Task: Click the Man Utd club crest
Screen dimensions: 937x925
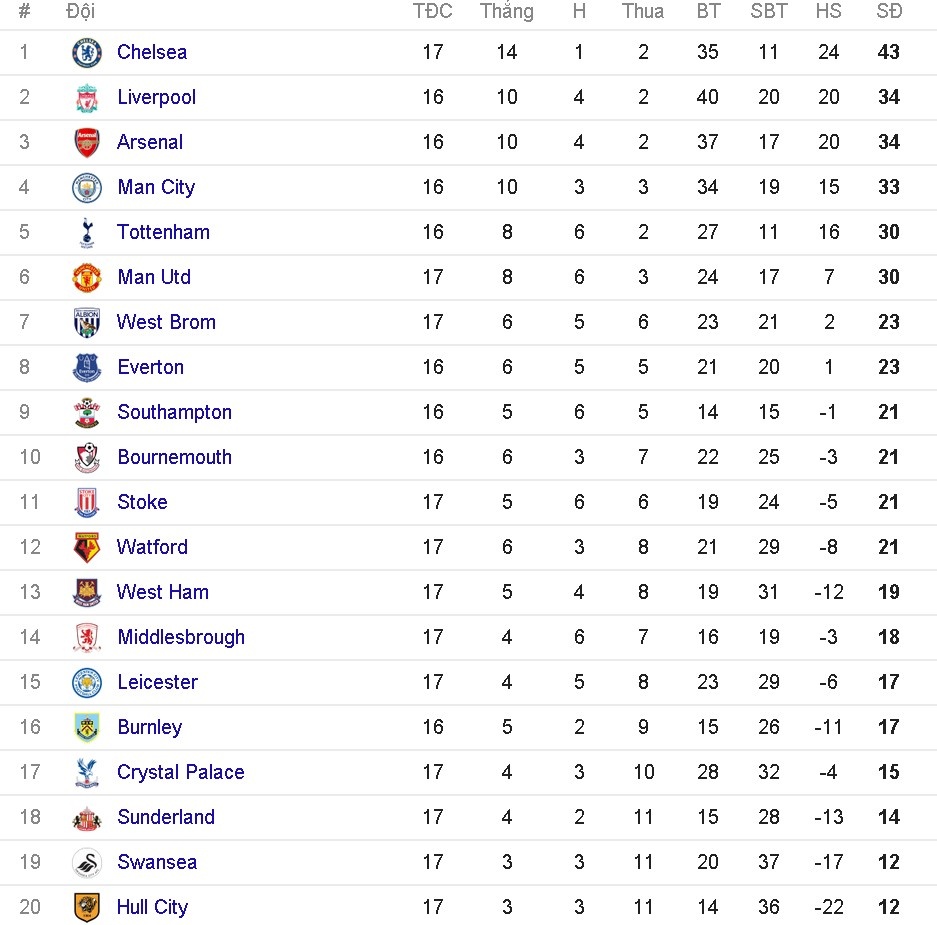Action: tap(87, 277)
